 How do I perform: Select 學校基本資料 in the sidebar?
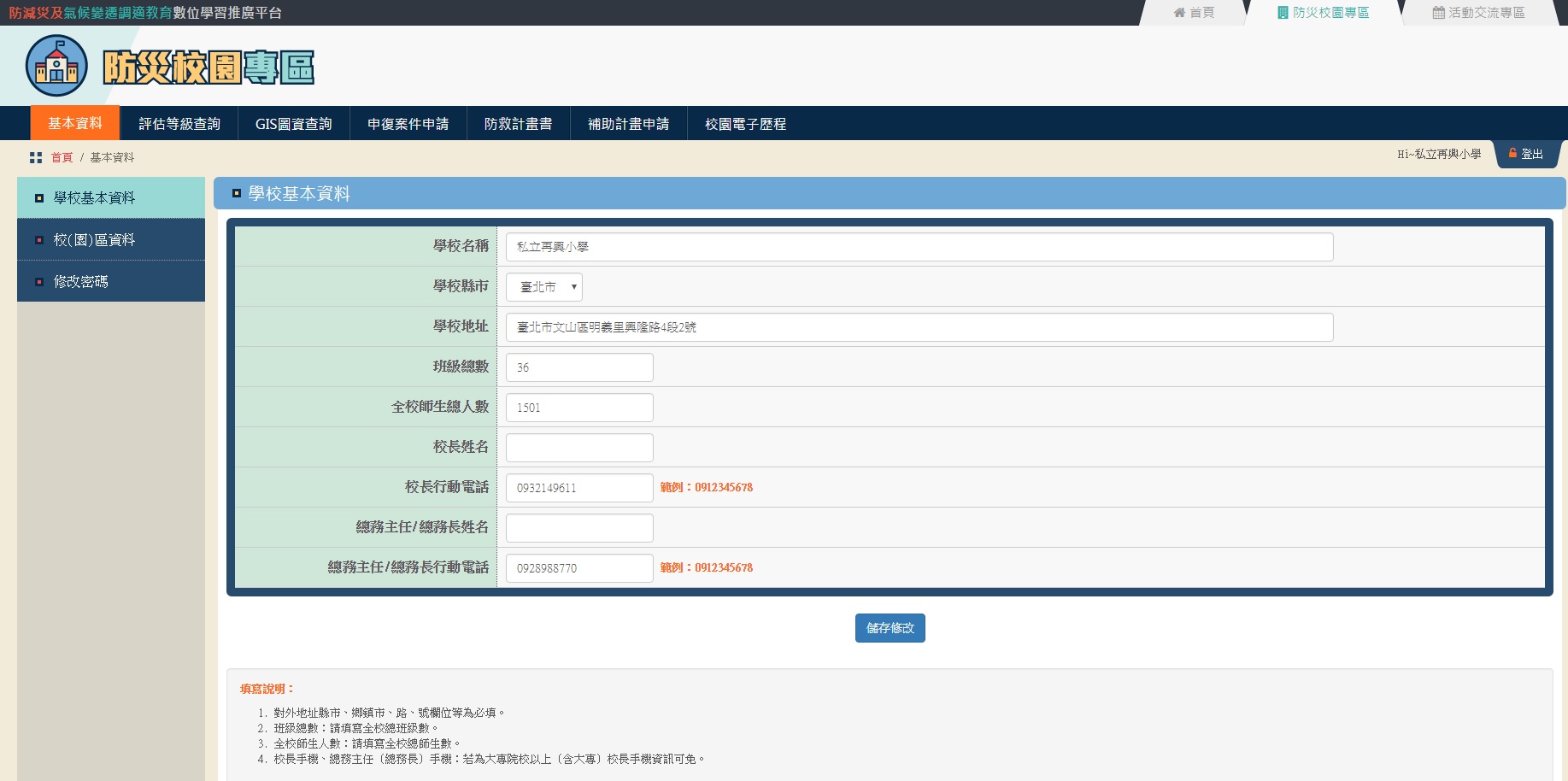pyautogui.click(x=94, y=198)
